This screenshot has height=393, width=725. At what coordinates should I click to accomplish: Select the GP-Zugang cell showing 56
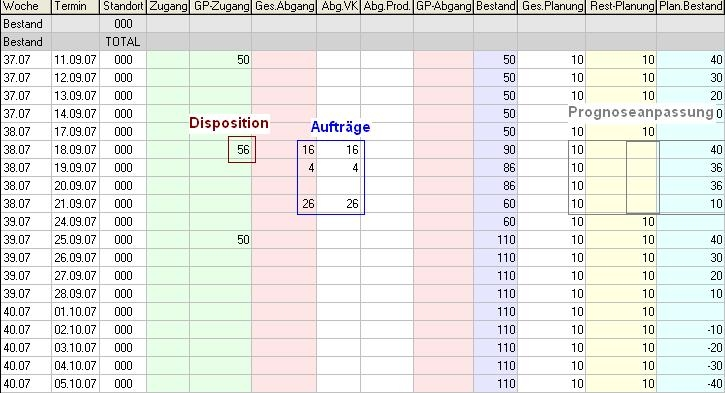point(242,149)
